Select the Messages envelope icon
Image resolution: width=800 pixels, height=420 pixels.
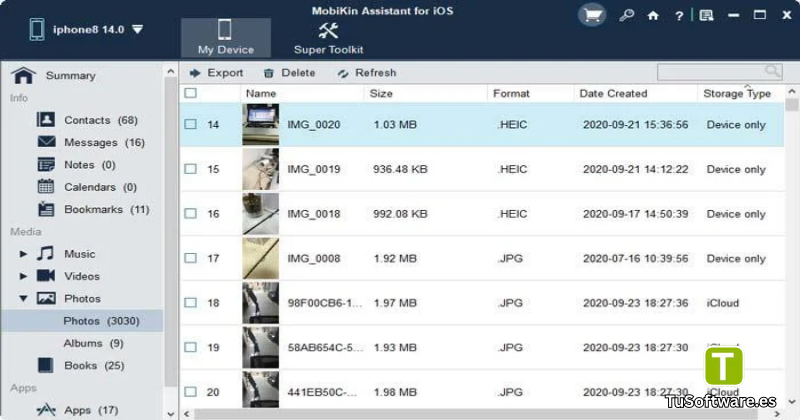click(x=46, y=142)
